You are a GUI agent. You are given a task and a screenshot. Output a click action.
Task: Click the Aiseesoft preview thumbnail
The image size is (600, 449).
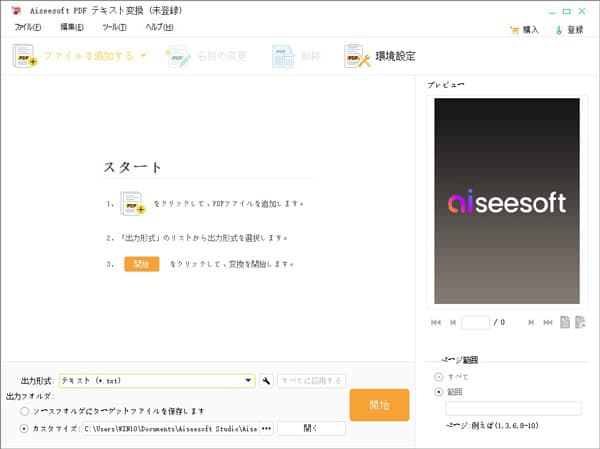point(507,201)
